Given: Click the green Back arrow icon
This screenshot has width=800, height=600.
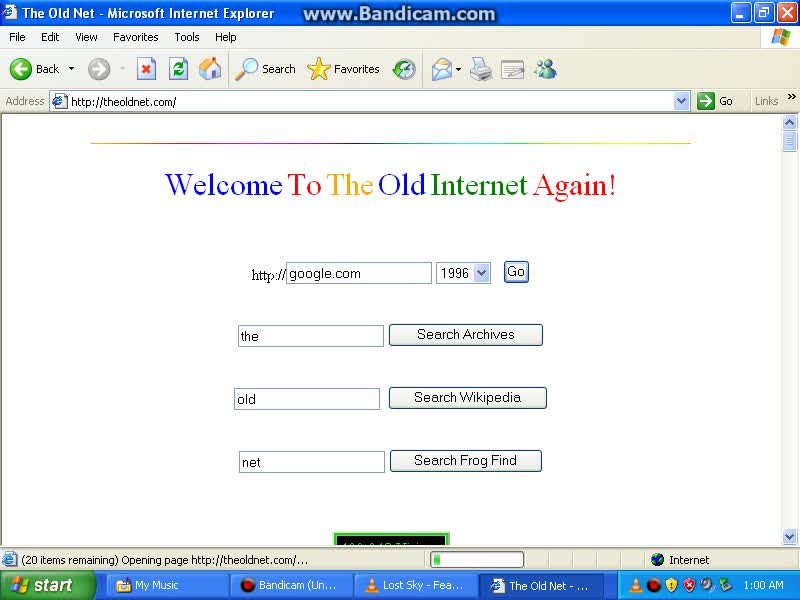Looking at the screenshot, I should point(20,69).
